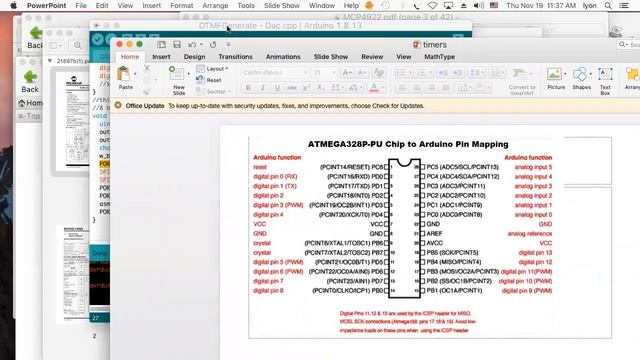640x360 pixels.
Task: Open the Format menu in the menu bar
Action: tap(182, 6)
